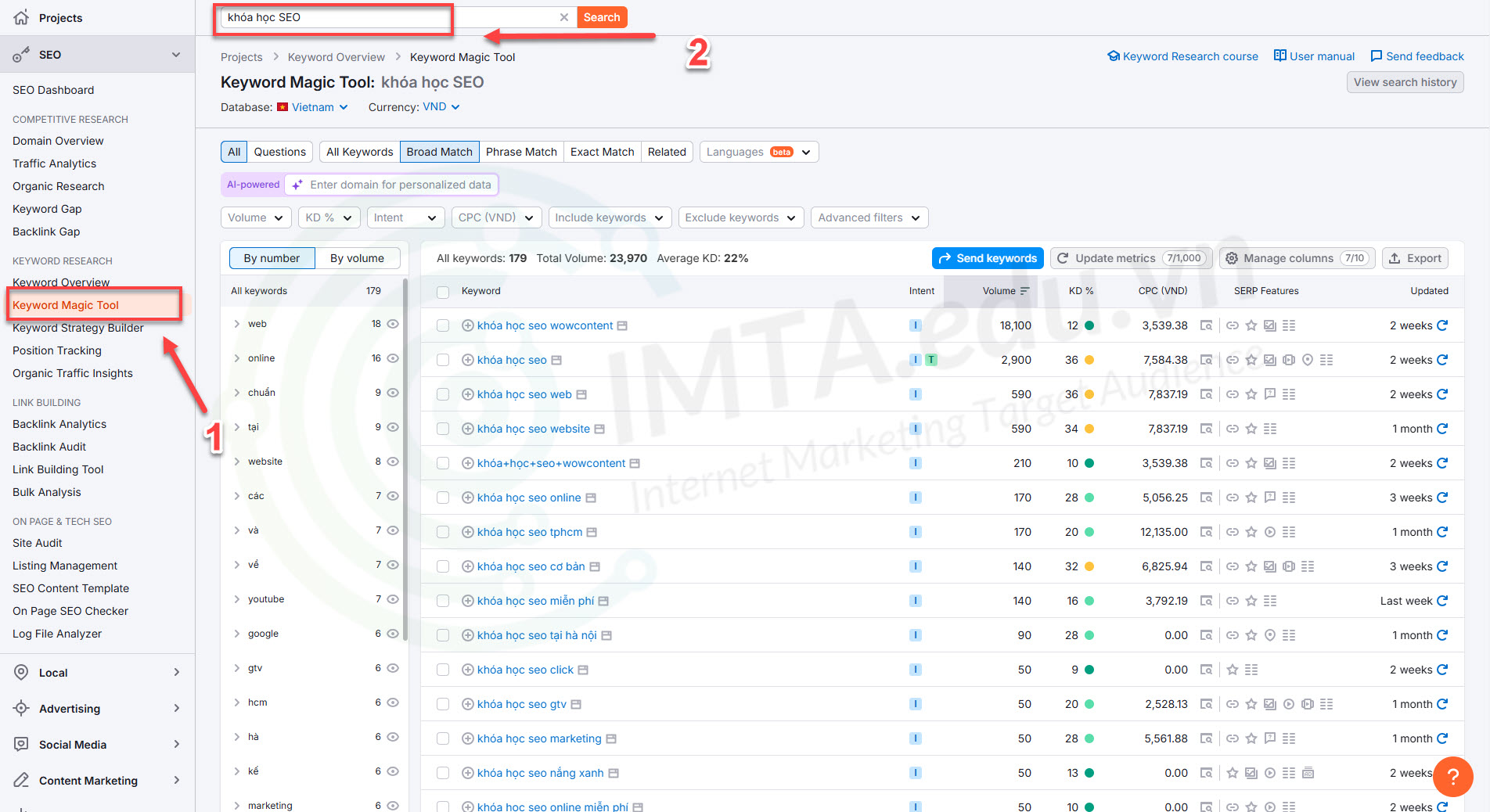Click the keyword groups panel scrollbar
Viewport: 1490px width, 812px height.
405,459
